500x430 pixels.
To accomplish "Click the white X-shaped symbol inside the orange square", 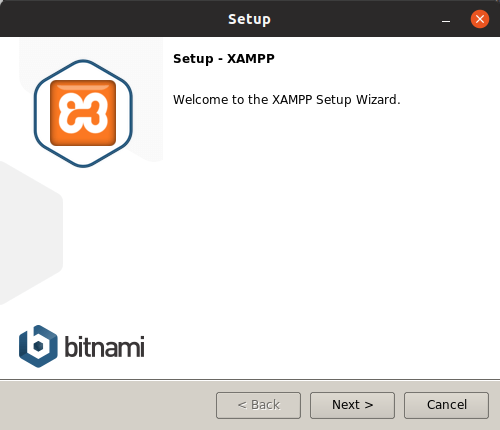I will pos(83,113).
